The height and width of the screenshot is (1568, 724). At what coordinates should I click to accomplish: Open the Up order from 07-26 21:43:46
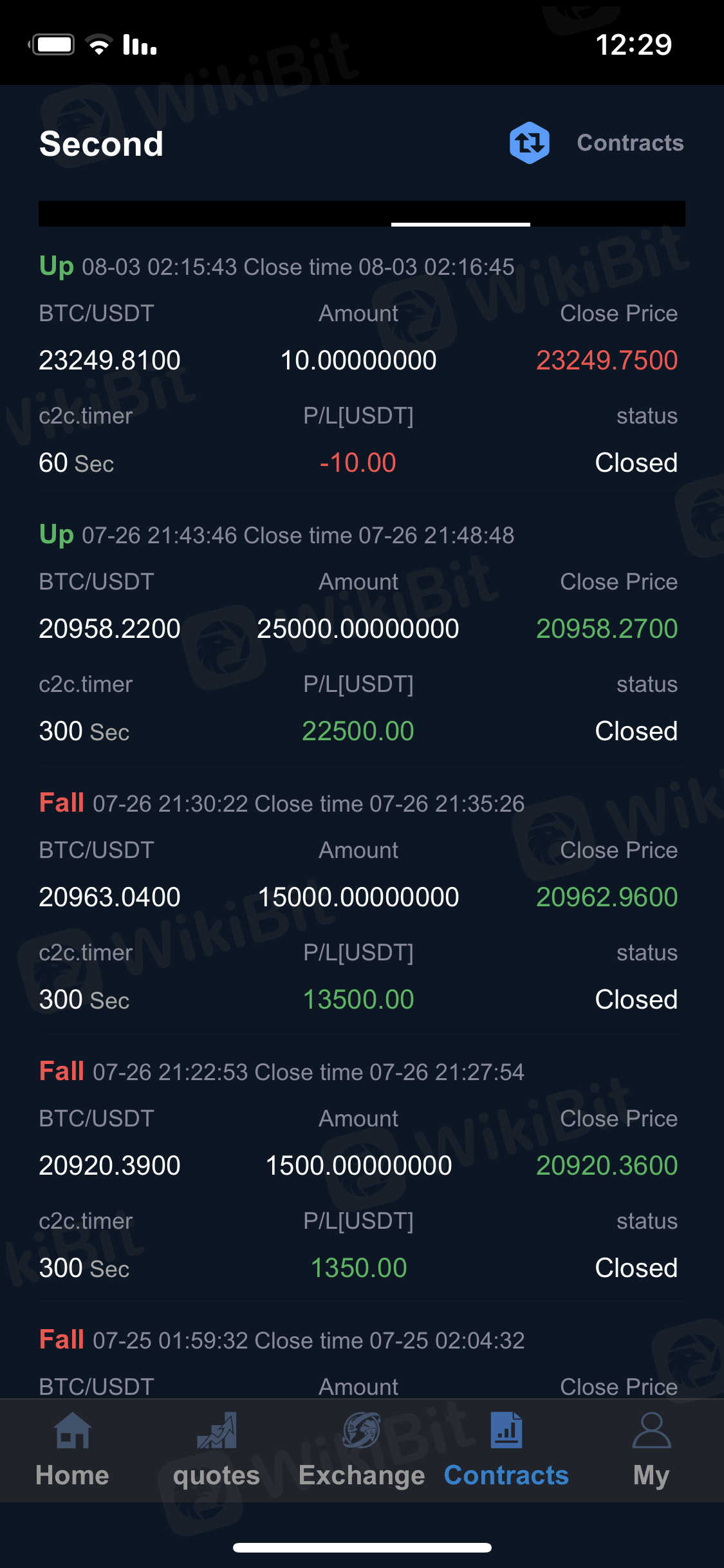(x=277, y=535)
